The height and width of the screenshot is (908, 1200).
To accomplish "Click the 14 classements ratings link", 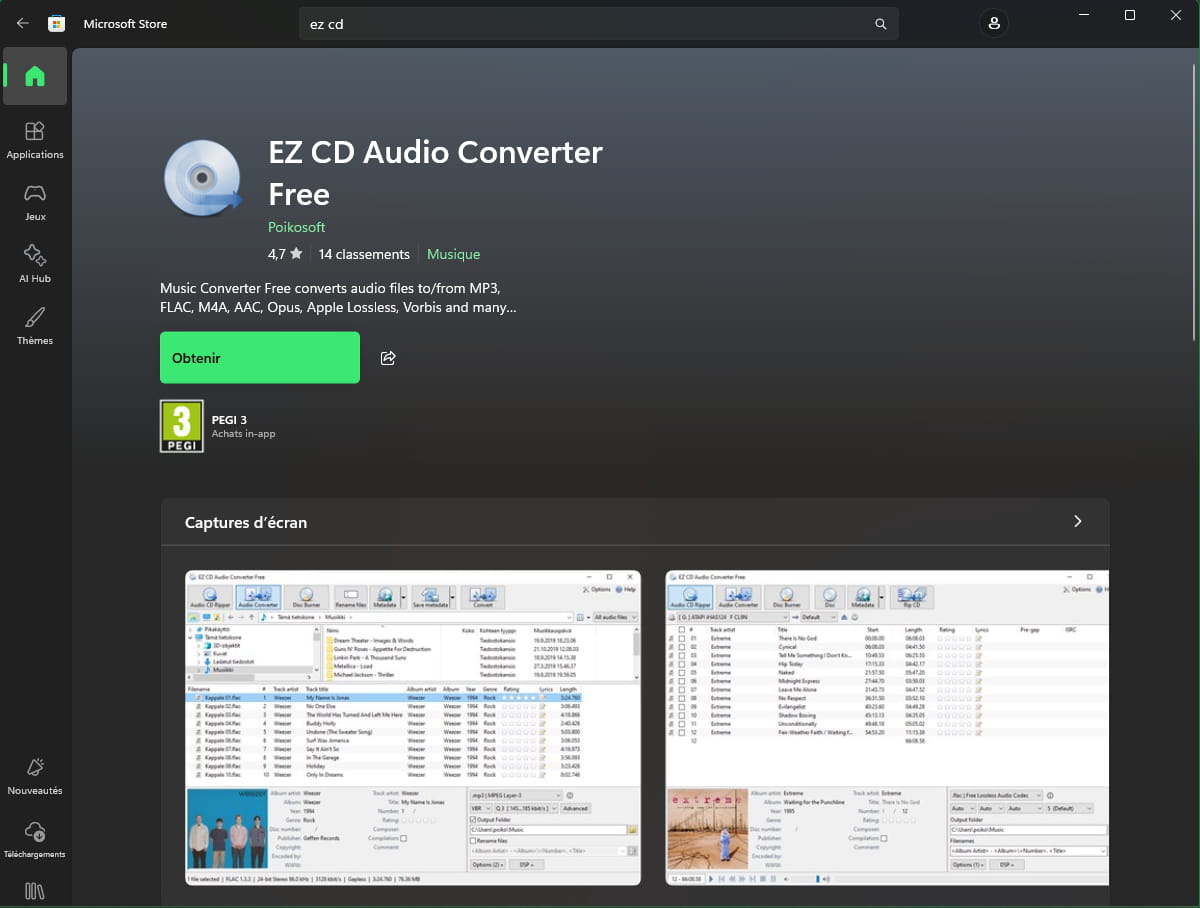I will (x=364, y=254).
